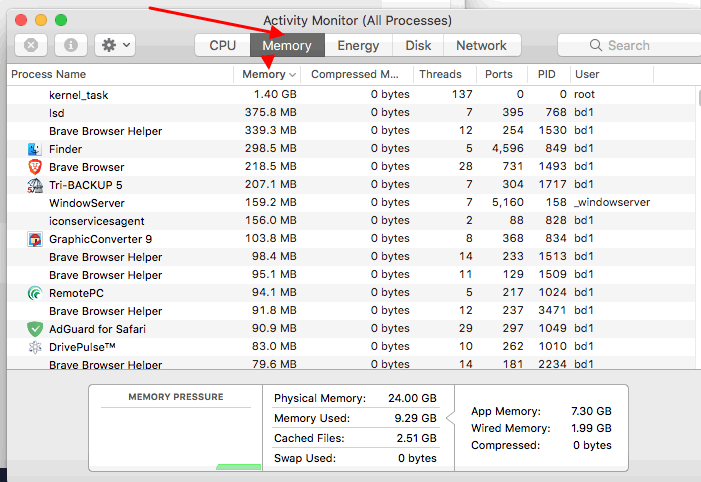Screen dimensions: 701x482
Task: Sort by User column header
Action: coord(612,74)
